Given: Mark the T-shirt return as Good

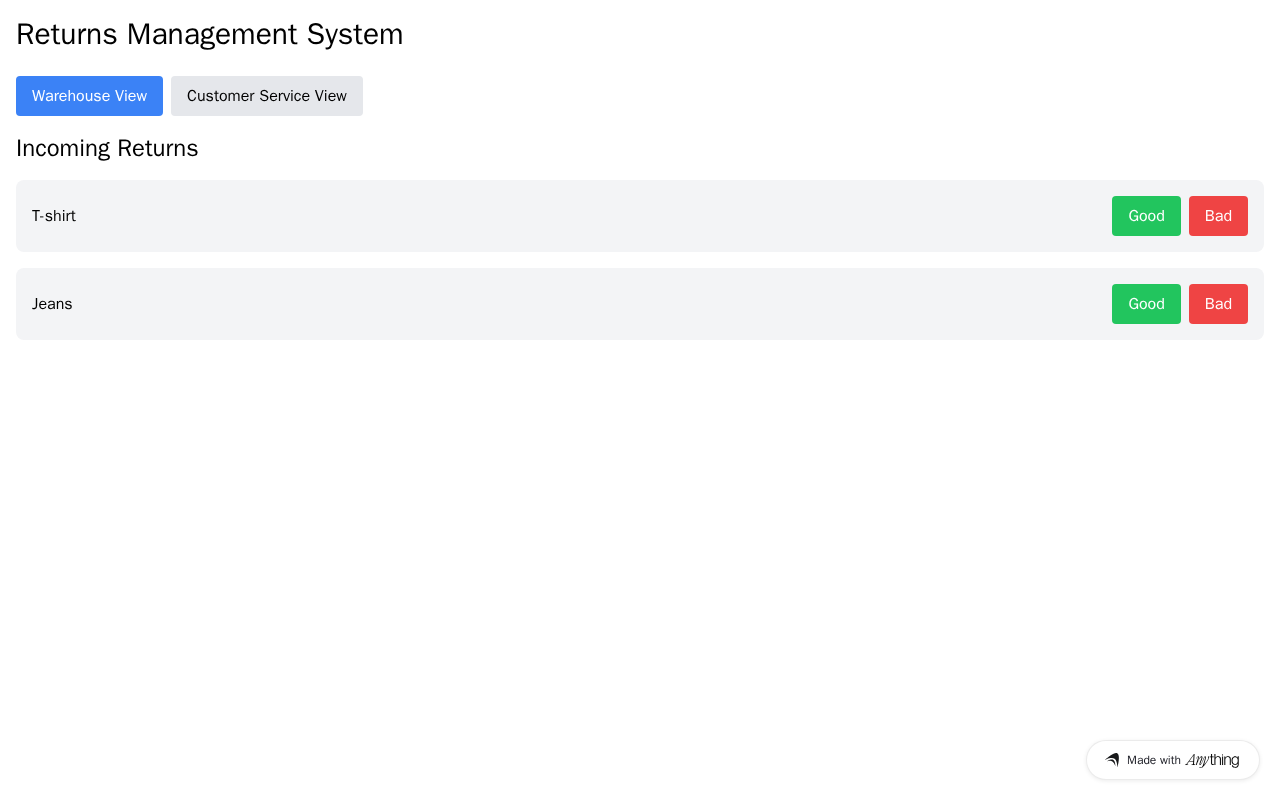Looking at the screenshot, I should (x=1146, y=216).
